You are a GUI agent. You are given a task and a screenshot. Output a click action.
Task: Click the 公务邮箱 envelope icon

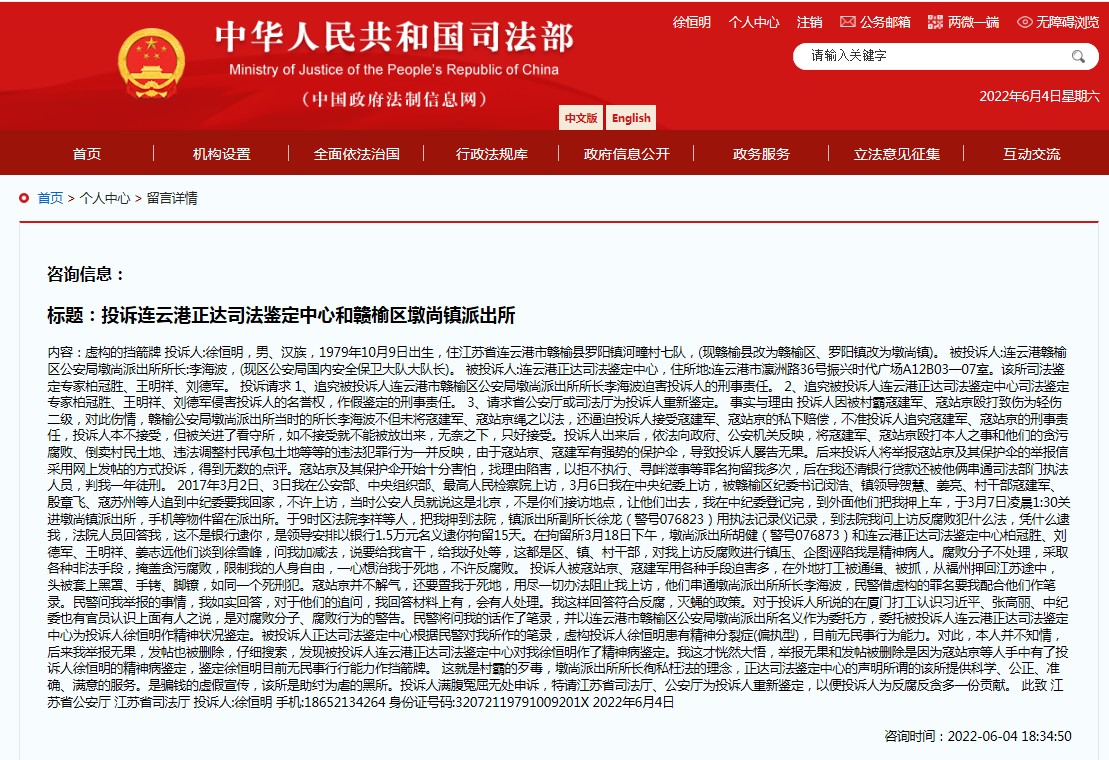coord(847,21)
